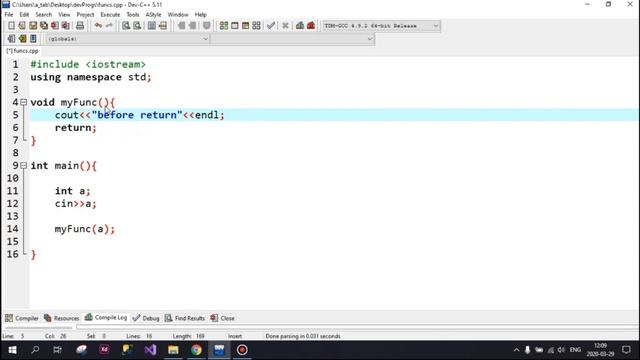The image size is (640, 360).
Task: Open the Edit menu
Action: point(24,14)
